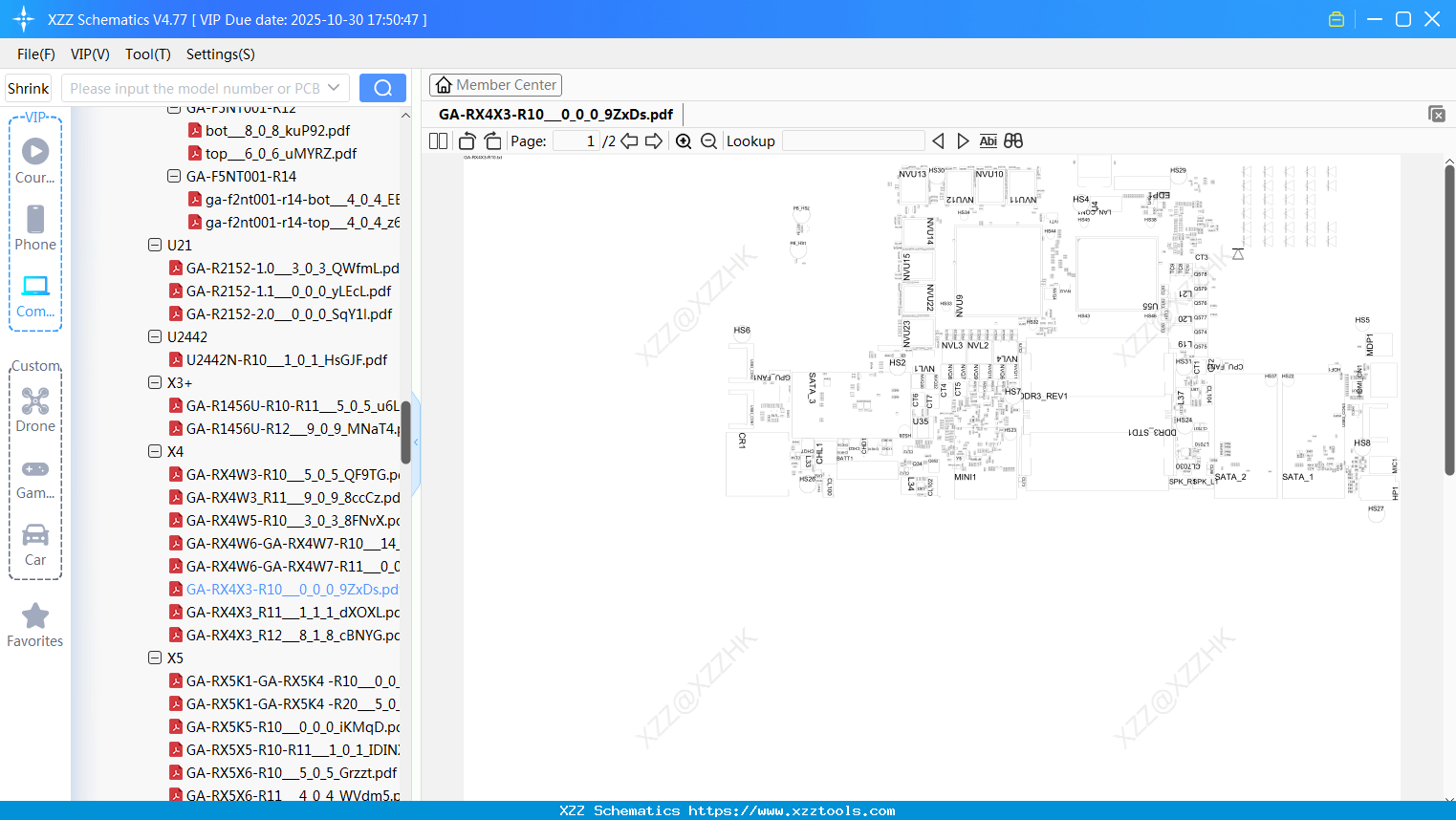This screenshot has width=1456, height=820.
Task: Toggle the two-page view layout
Action: pyautogui.click(x=438, y=140)
